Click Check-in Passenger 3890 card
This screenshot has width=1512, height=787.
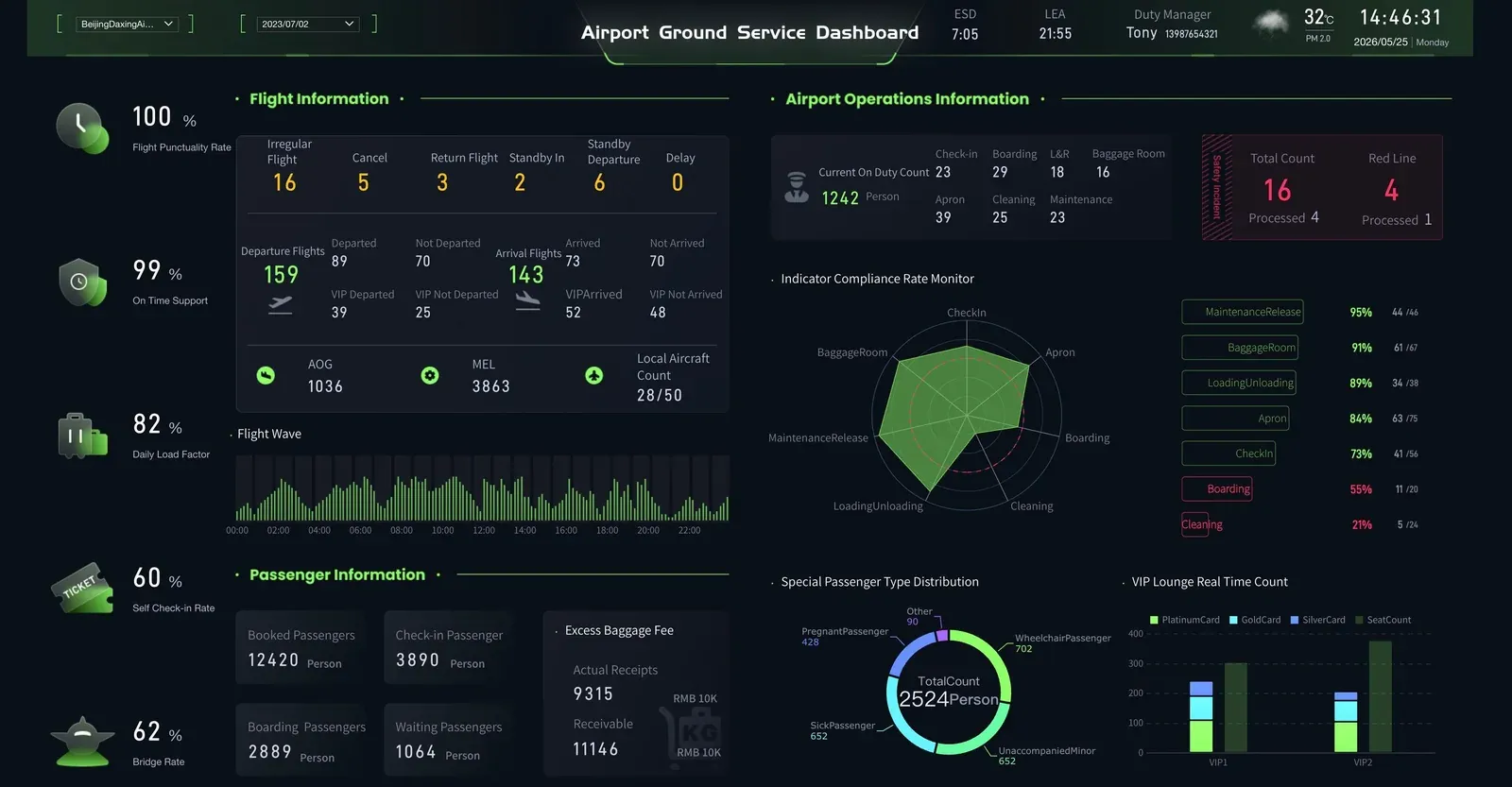click(x=449, y=648)
